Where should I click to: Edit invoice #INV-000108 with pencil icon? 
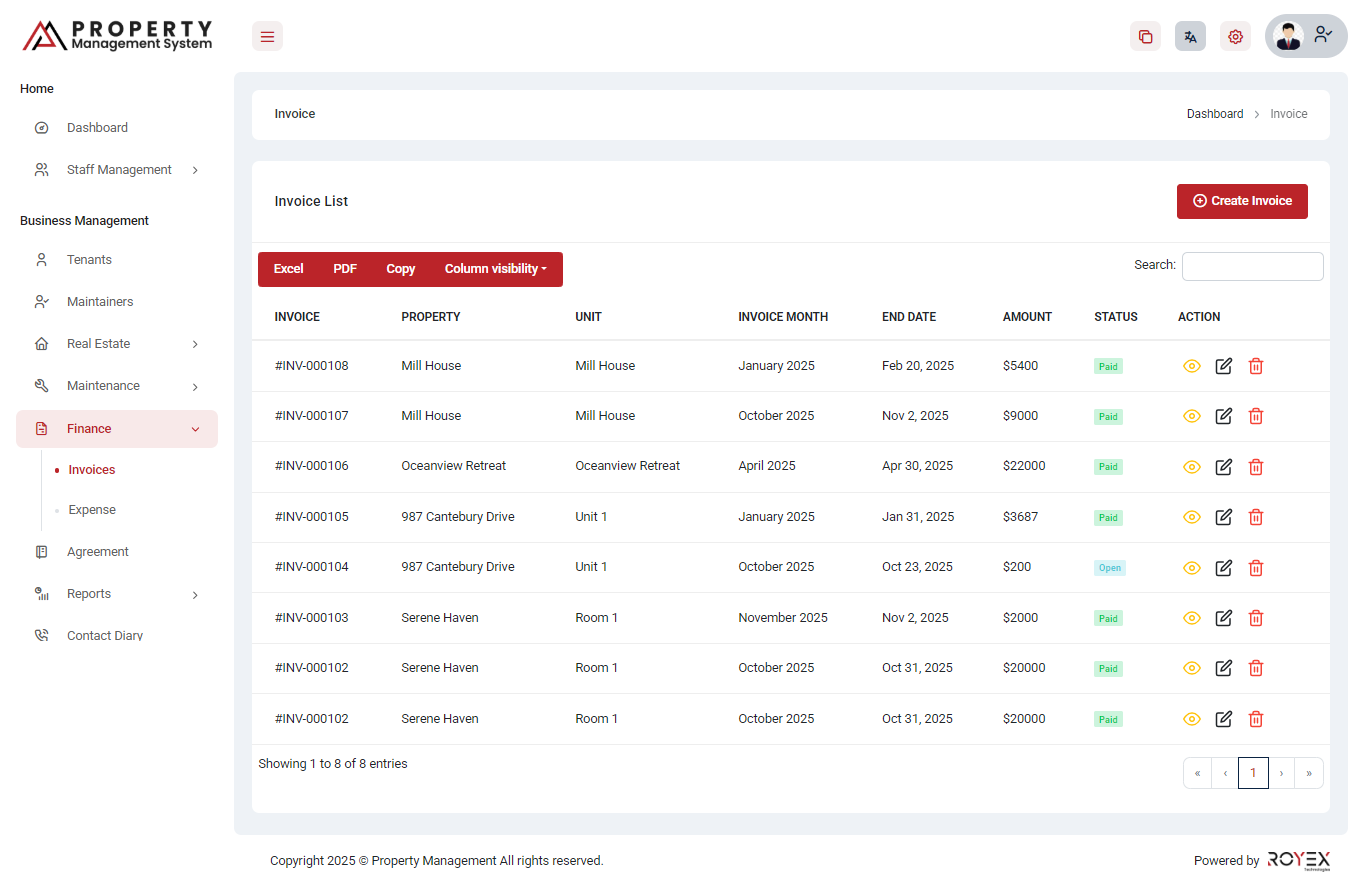pyautogui.click(x=1223, y=366)
